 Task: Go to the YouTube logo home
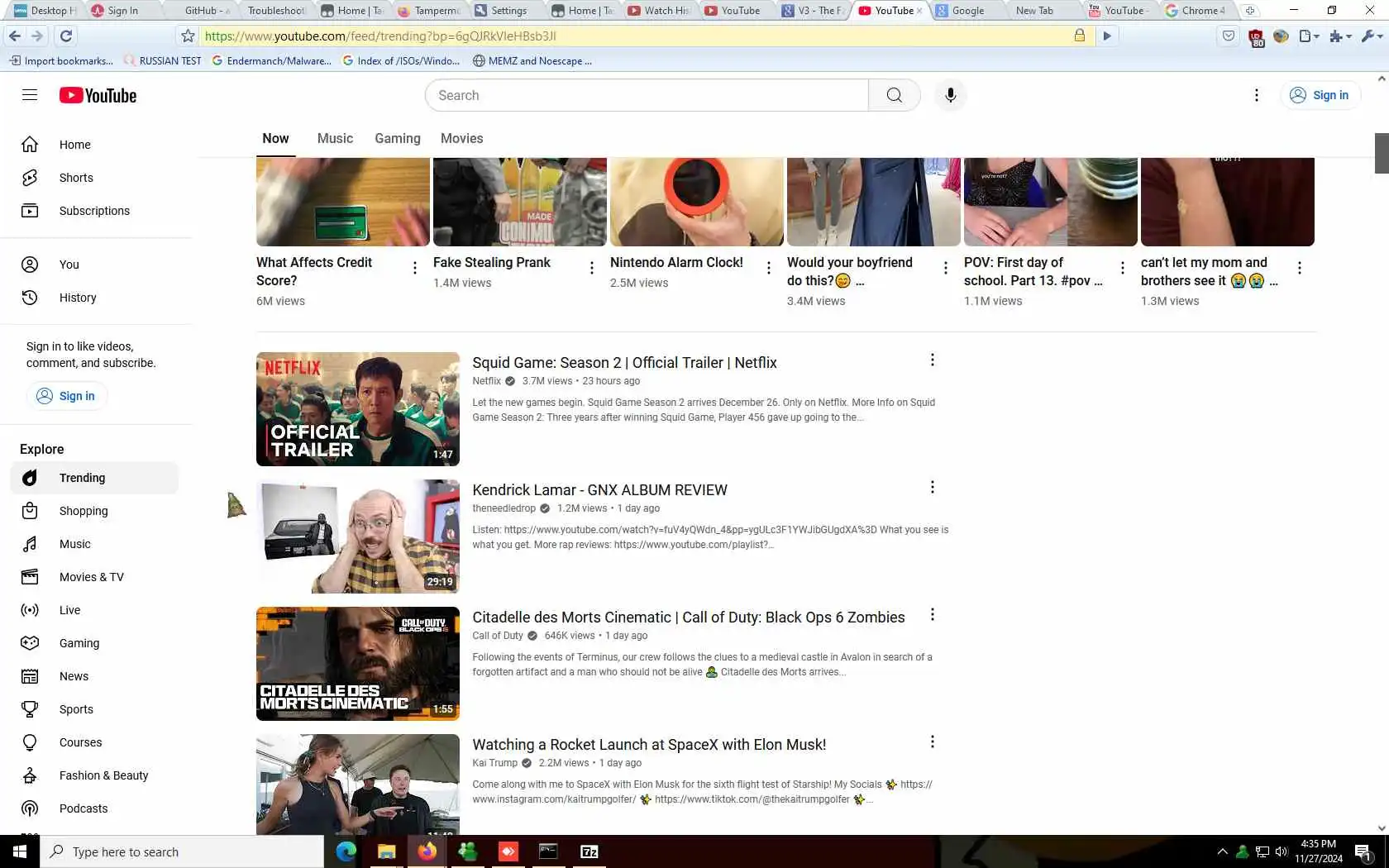point(98,95)
